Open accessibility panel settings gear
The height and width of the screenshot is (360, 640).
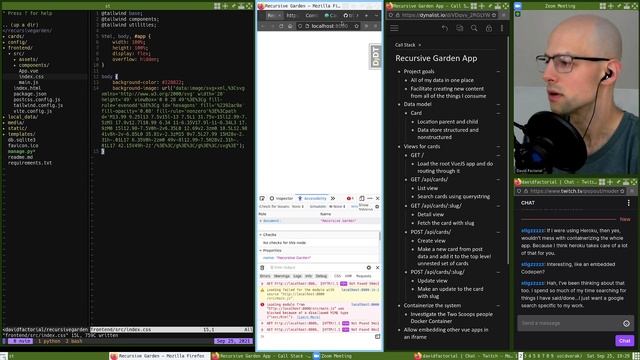[x=377, y=207]
